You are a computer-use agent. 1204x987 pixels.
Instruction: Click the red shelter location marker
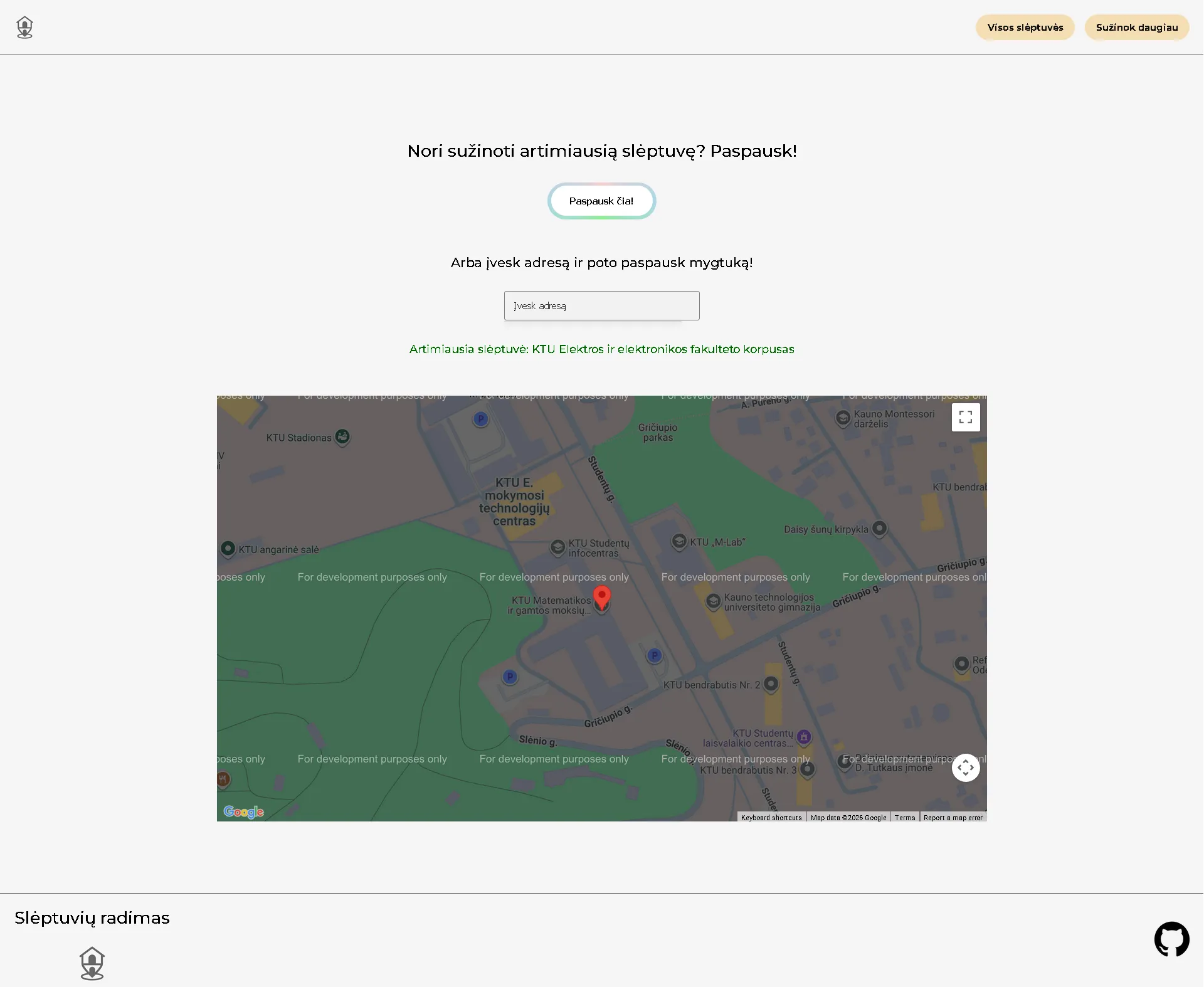601,597
